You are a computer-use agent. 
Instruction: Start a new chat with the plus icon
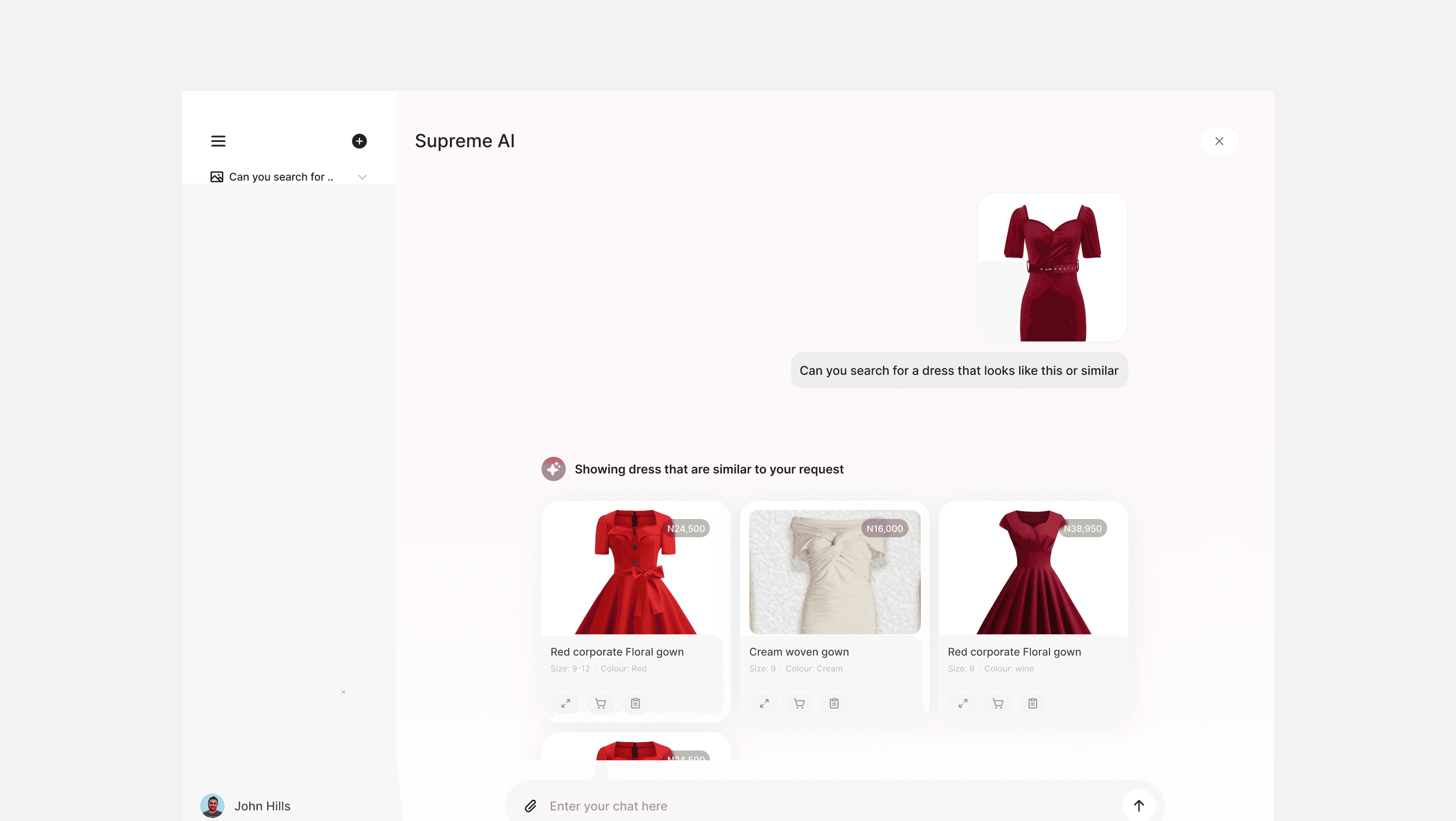click(x=359, y=141)
